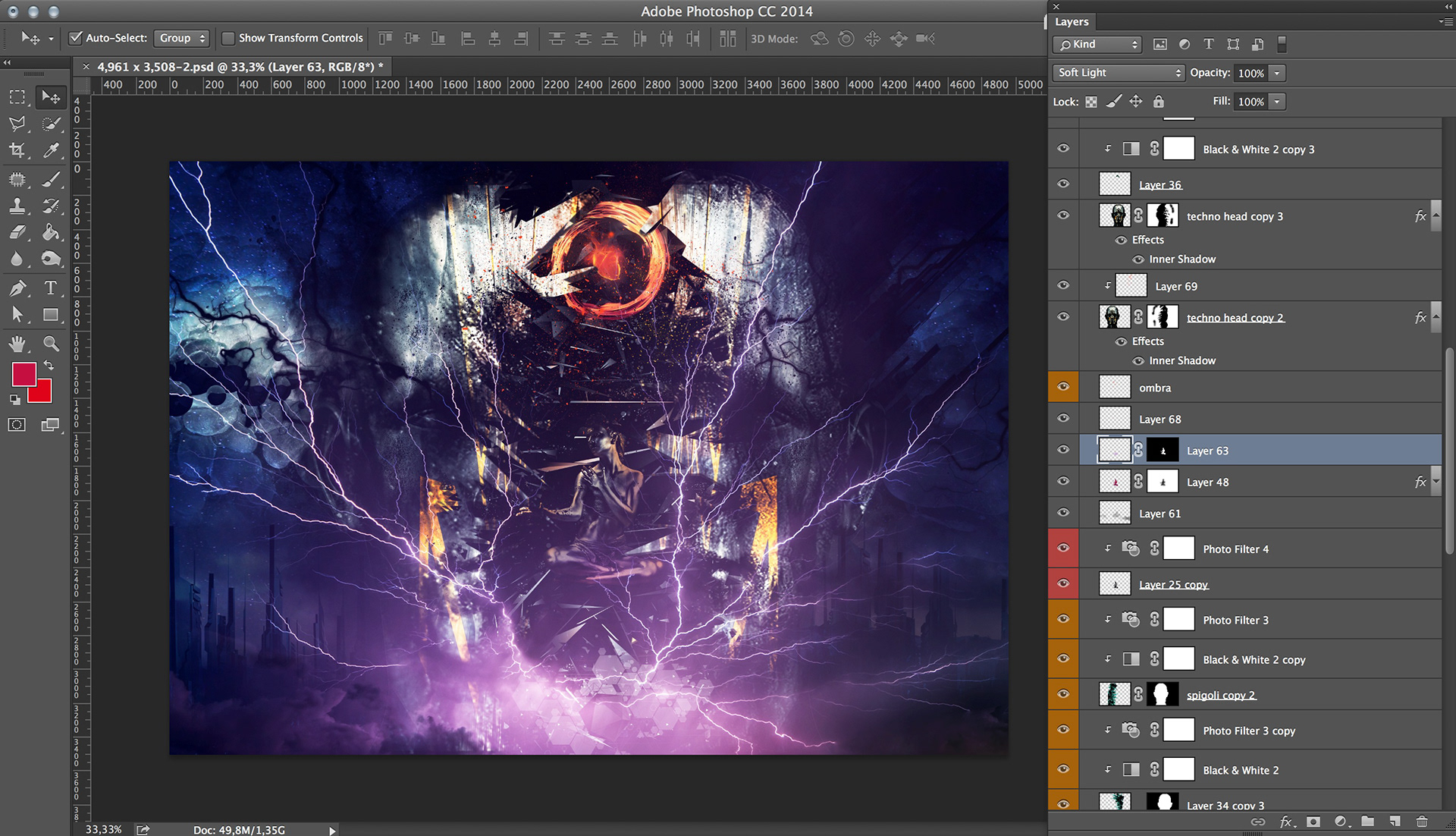The image size is (1456, 836).
Task: Select the Eyedropper tool
Action: (x=50, y=150)
